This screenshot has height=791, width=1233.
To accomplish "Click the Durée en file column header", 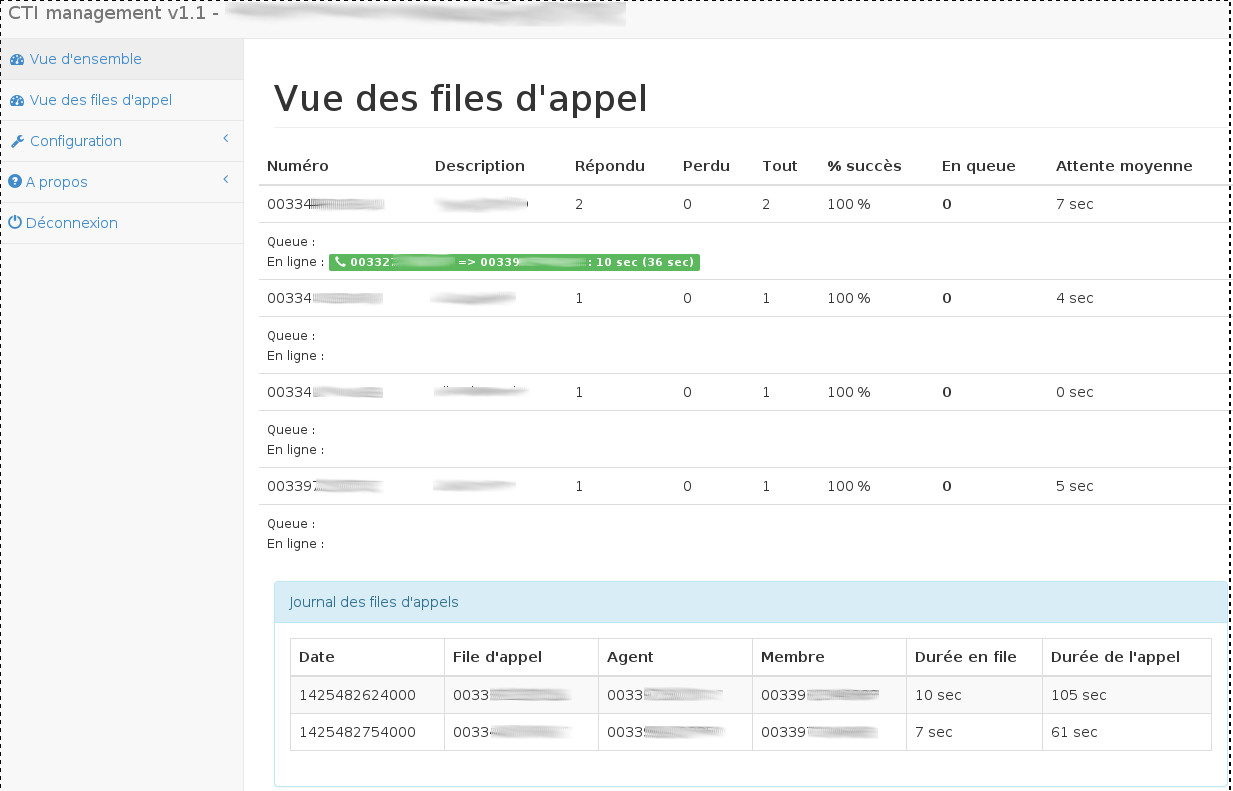I will click(x=963, y=657).
